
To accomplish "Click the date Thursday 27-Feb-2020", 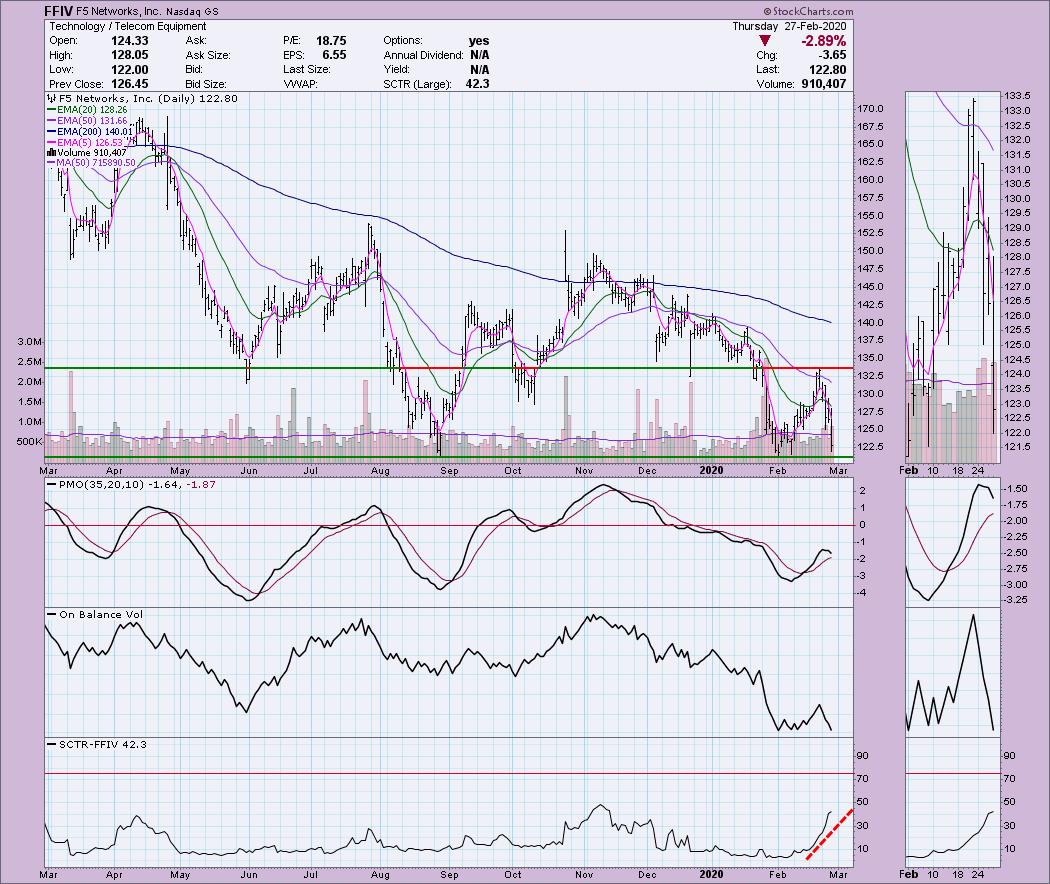I will 789,26.
